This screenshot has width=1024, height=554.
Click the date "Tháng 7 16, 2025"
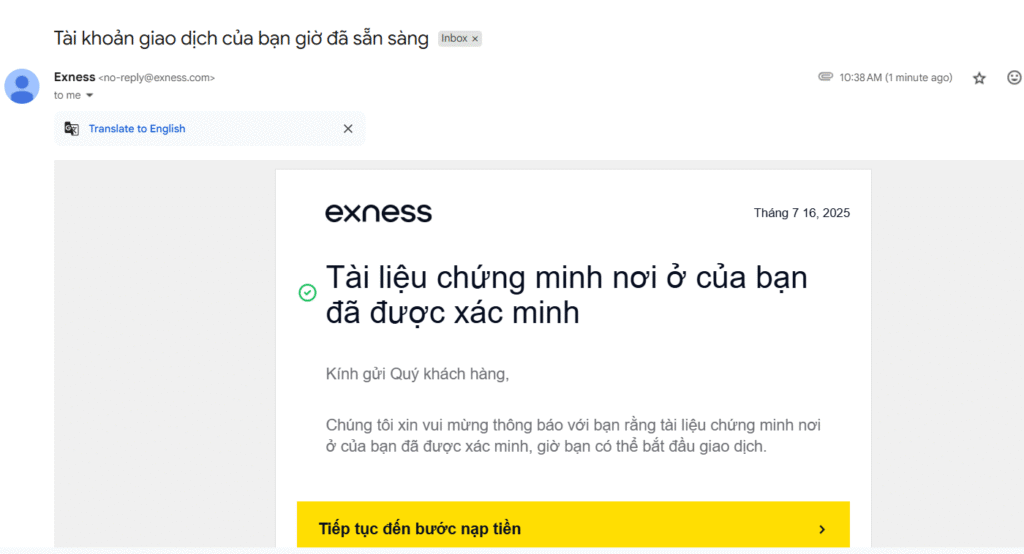[801, 213]
